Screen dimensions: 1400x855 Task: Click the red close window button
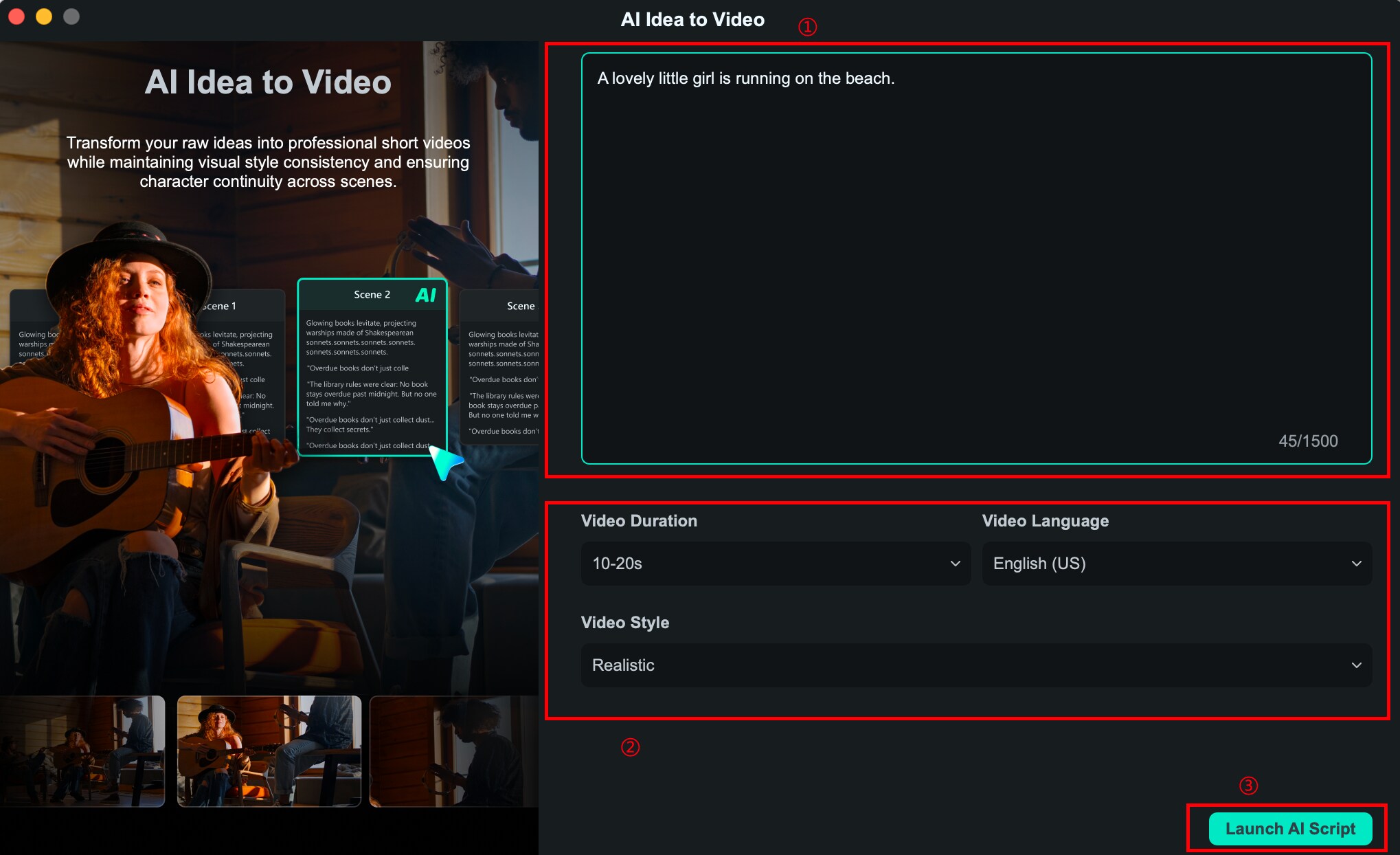pos(16,16)
